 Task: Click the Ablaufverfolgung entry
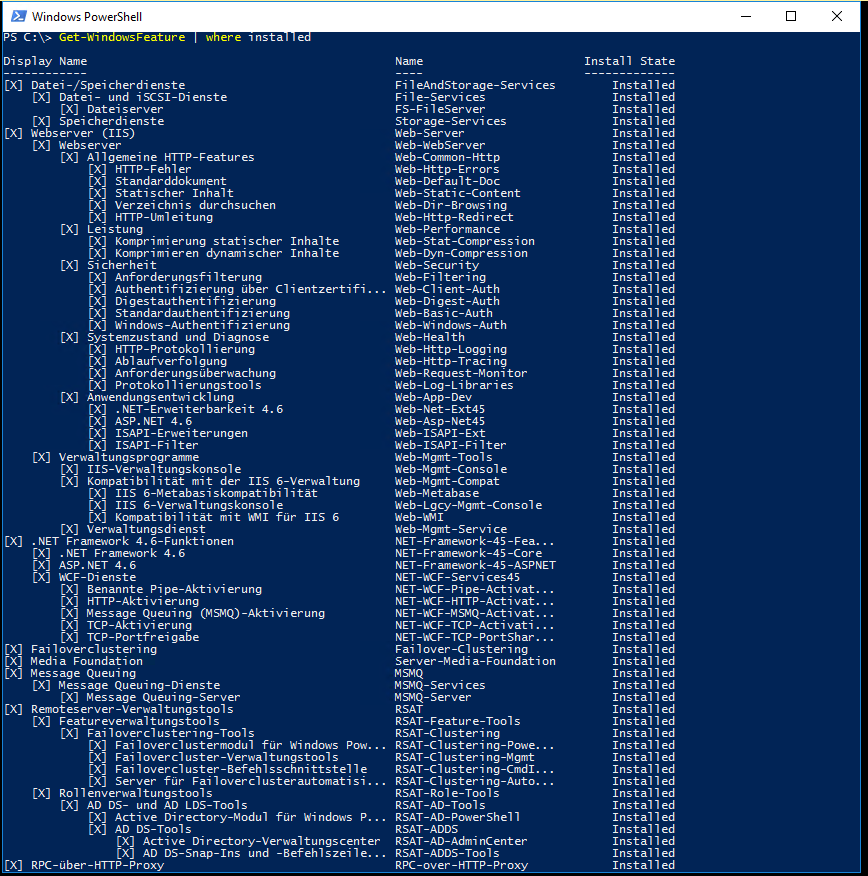point(171,361)
